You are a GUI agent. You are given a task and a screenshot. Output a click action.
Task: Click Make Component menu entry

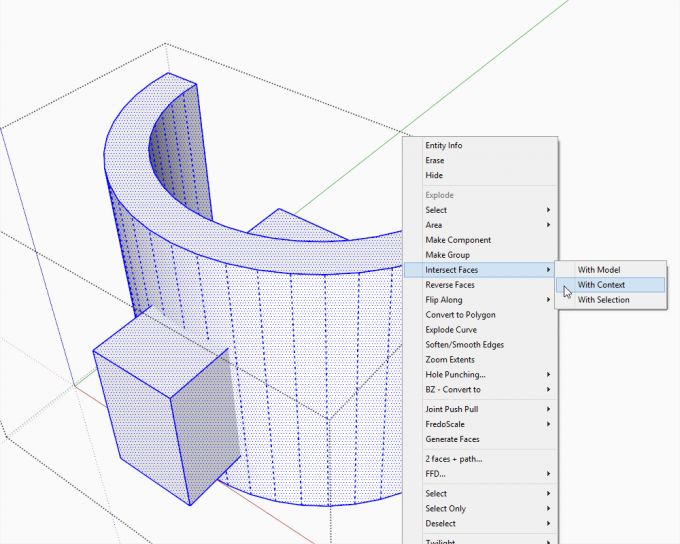tap(458, 241)
